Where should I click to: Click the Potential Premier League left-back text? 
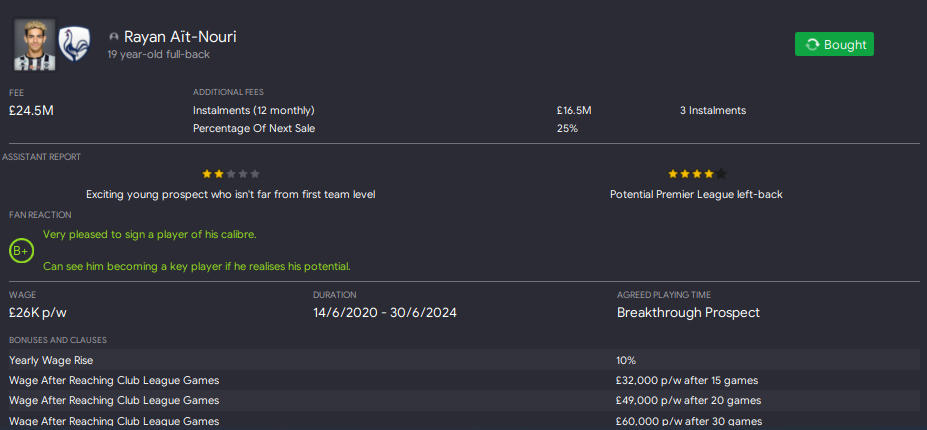pos(696,194)
